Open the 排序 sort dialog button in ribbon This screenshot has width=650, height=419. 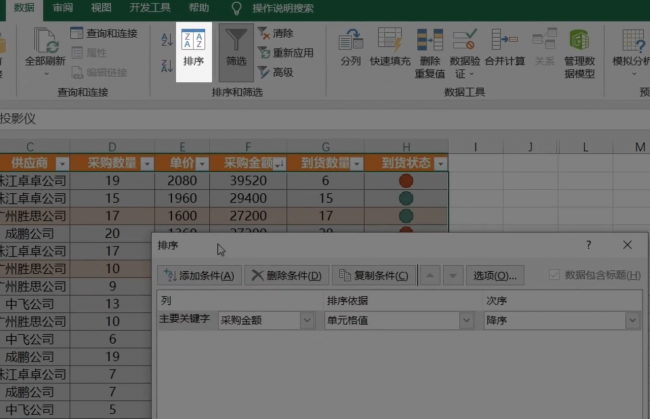coord(194,52)
